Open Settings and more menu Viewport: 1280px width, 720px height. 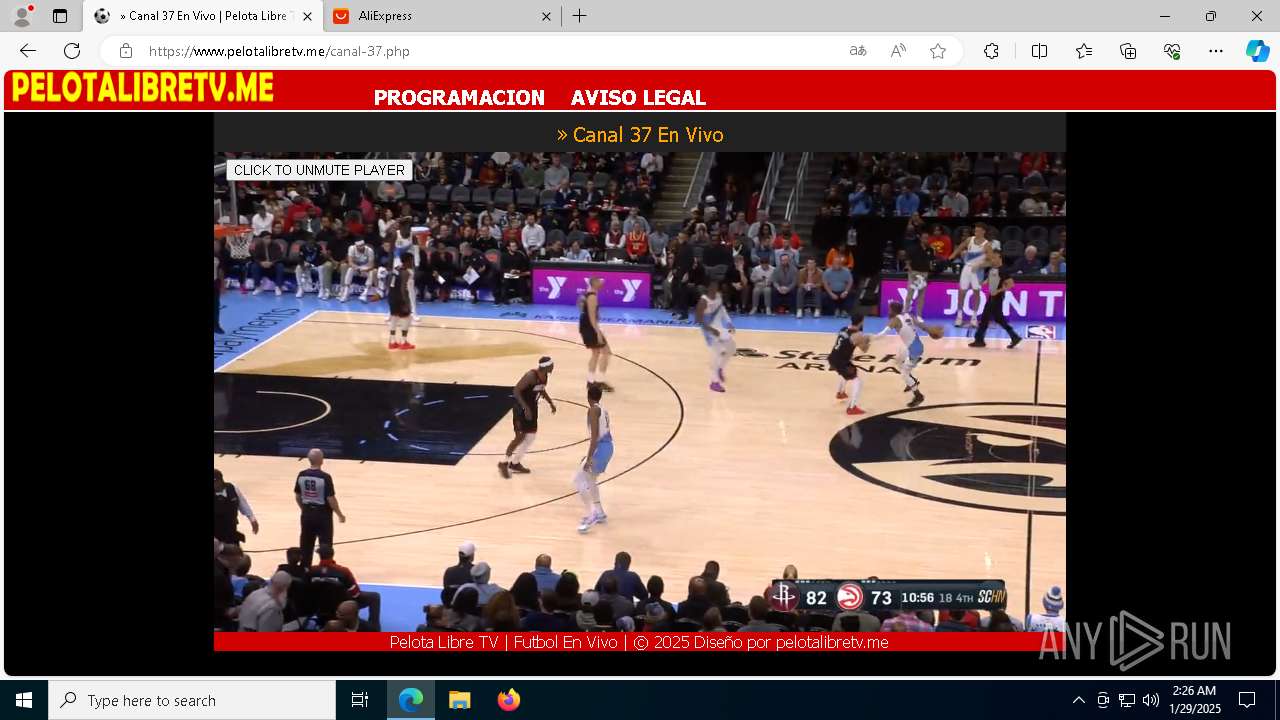tap(1216, 51)
